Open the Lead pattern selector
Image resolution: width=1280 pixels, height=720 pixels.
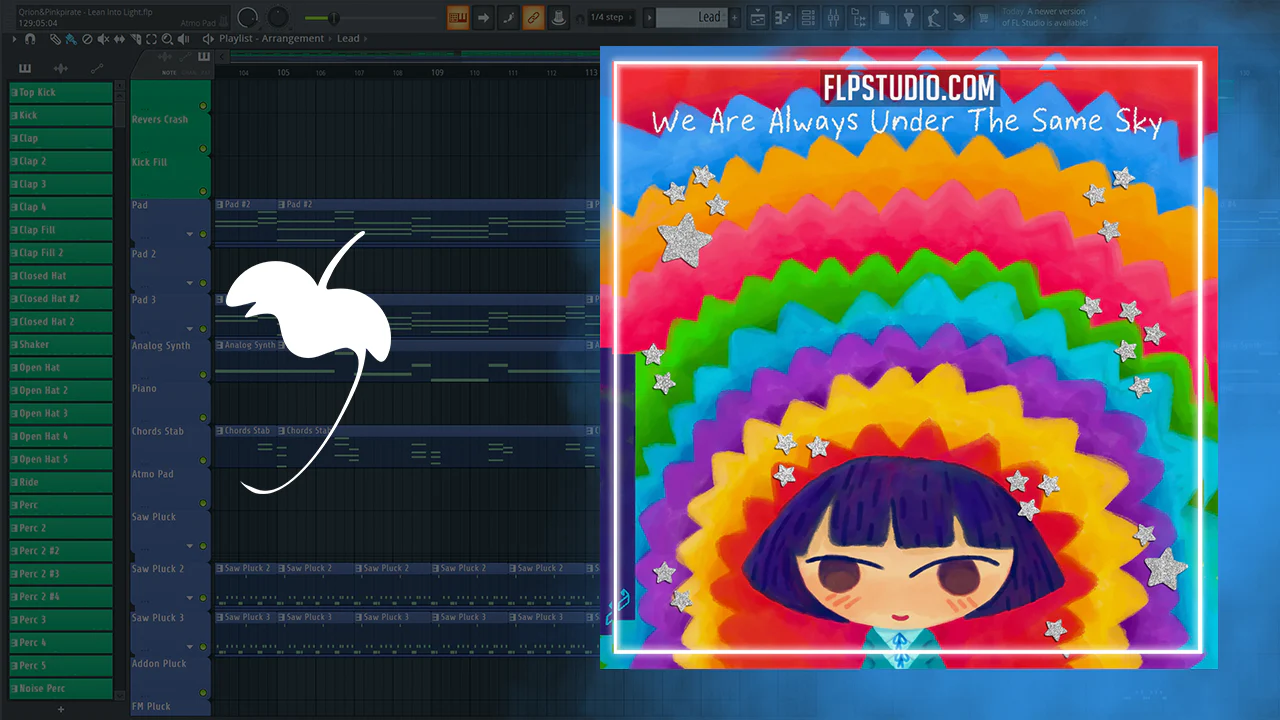coord(693,17)
